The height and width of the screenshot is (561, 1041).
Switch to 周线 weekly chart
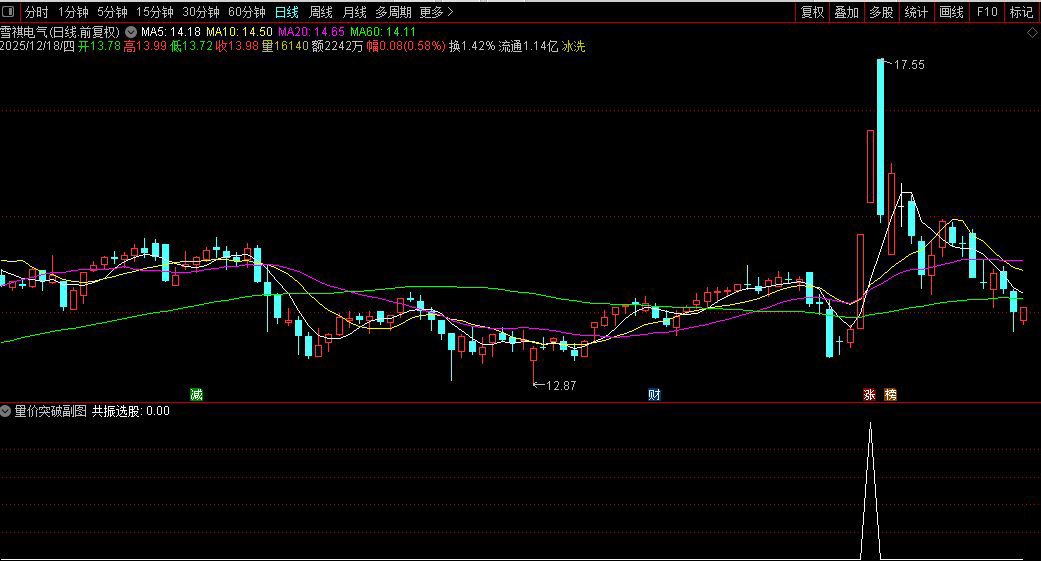pos(321,12)
